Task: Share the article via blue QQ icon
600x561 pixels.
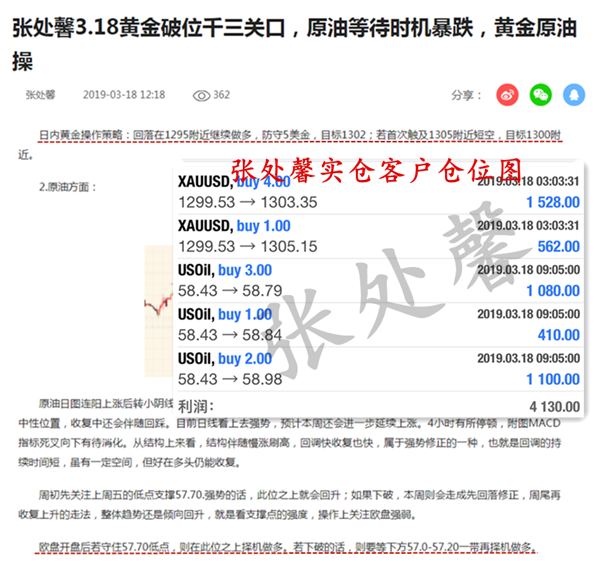Action: pyautogui.click(x=574, y=95)
